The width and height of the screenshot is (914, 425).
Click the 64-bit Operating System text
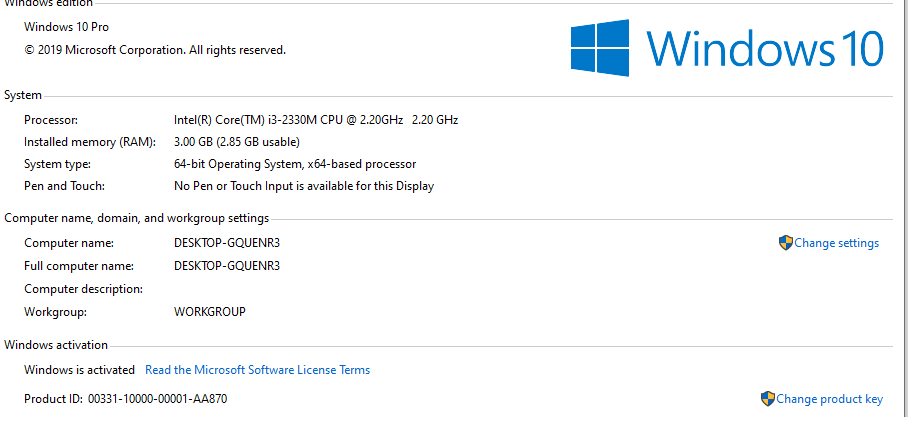[x=294, y=164]
